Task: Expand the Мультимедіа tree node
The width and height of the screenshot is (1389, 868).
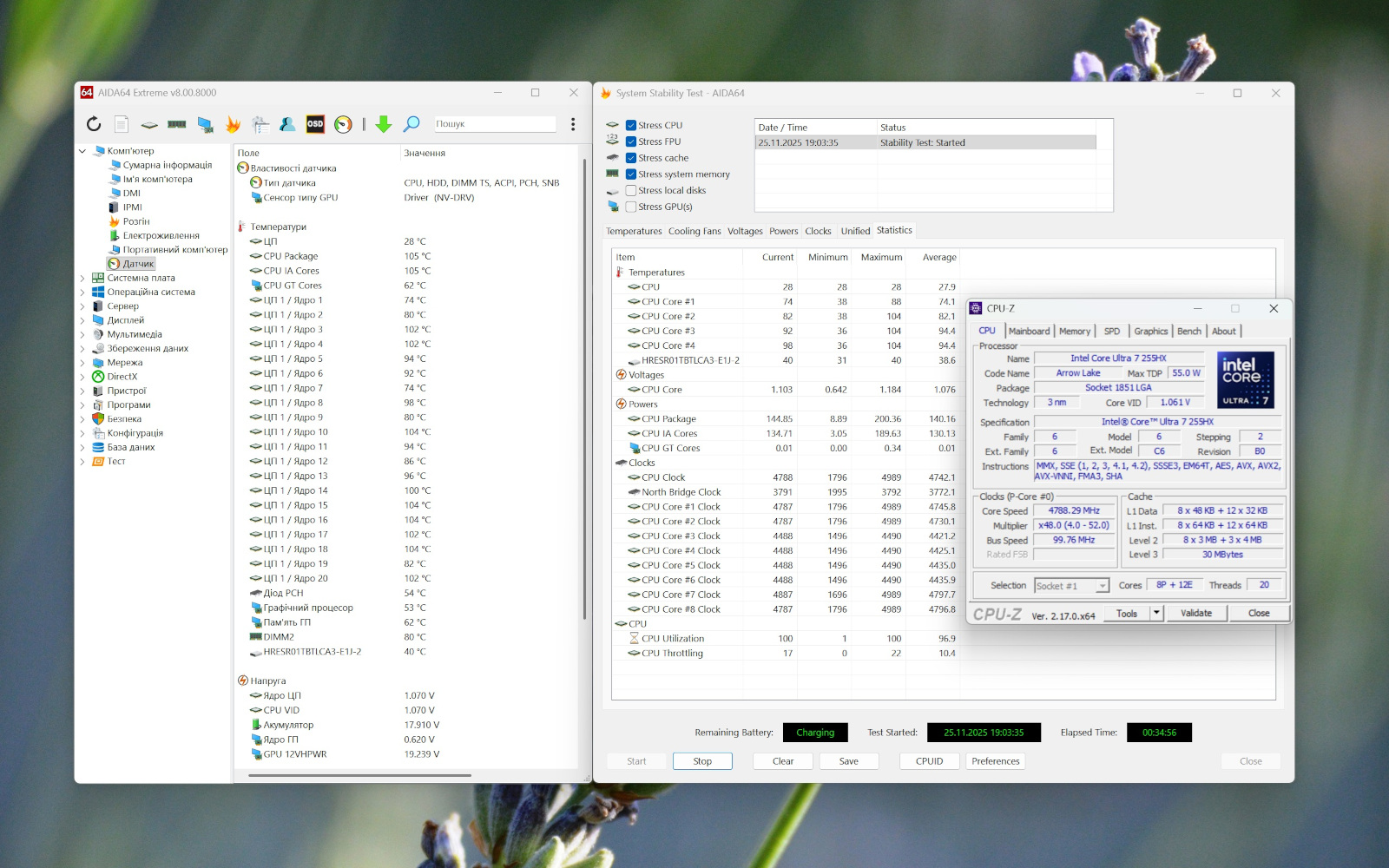Action: point(83,335)
